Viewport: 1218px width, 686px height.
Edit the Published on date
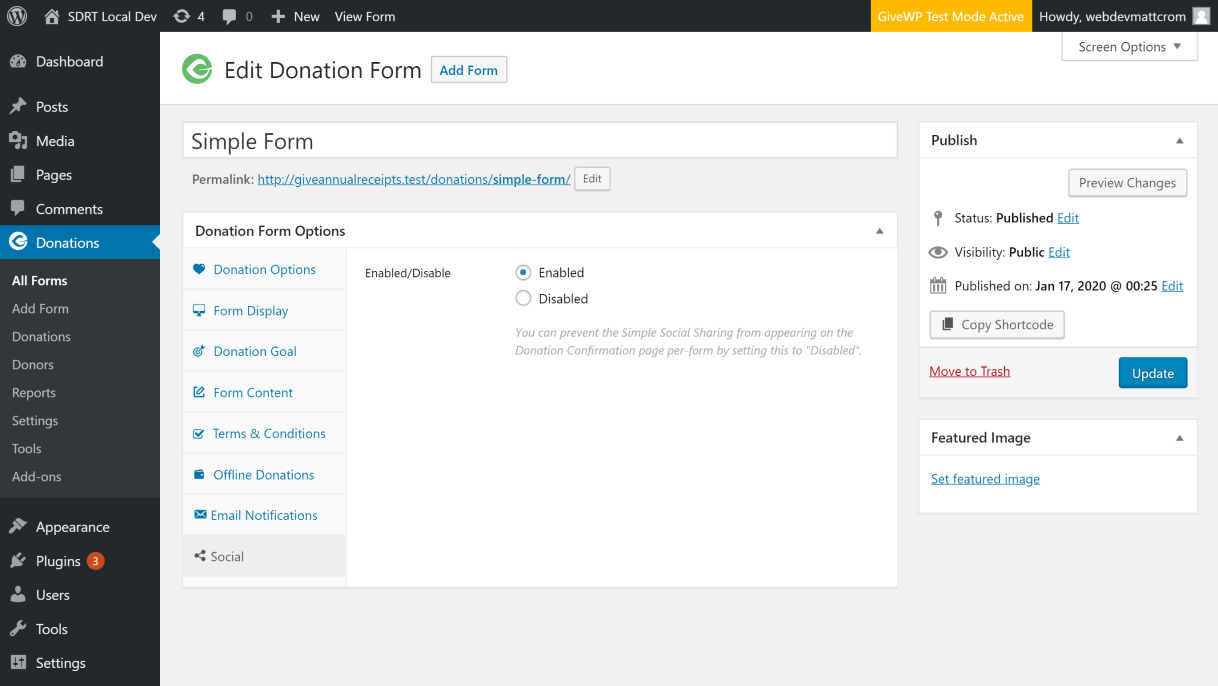click(1172, 286)
